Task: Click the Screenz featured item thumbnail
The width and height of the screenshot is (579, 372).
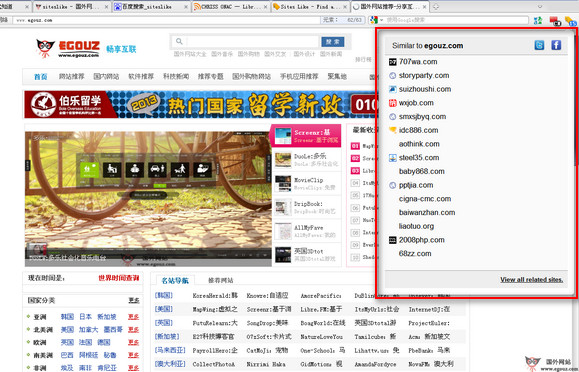Action: coord(283,136)
